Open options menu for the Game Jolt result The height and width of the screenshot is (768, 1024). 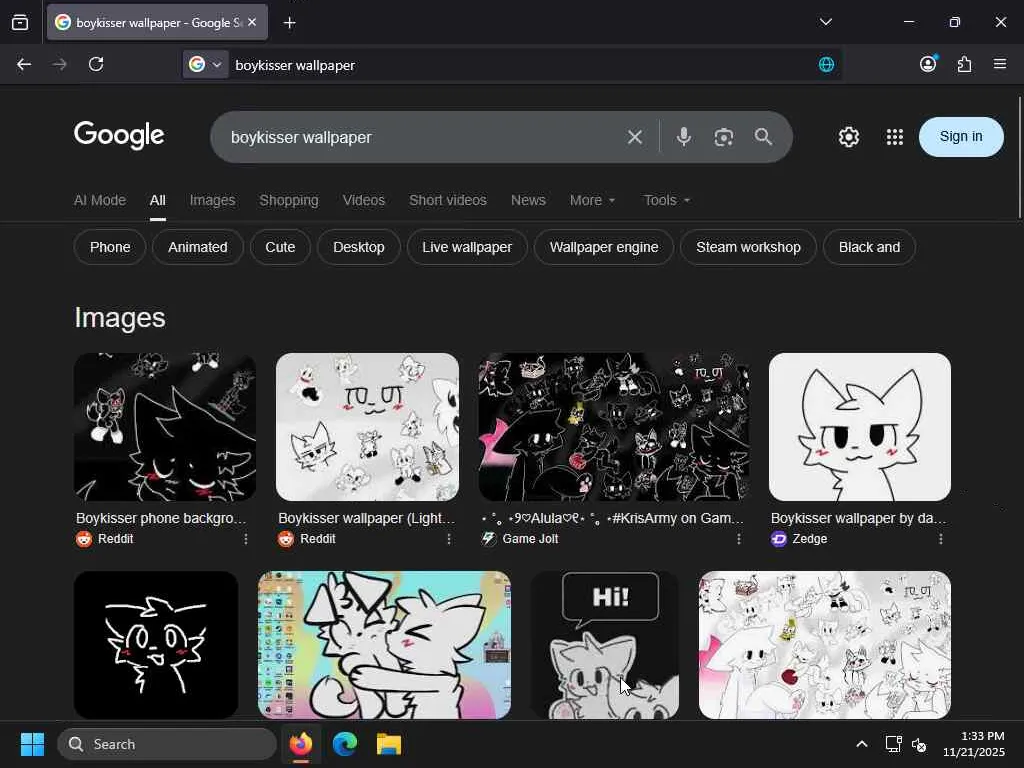pos(739,539)
